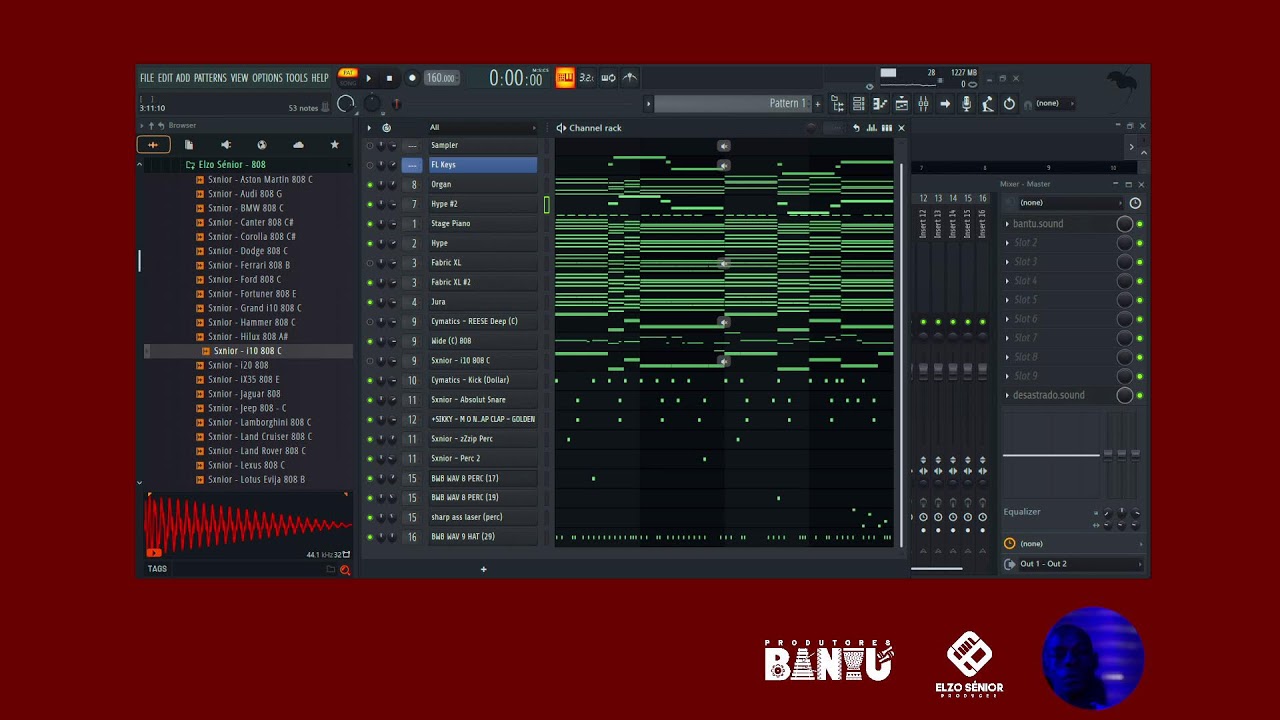Expand the desastrado.sound slot arrow

[1007, 395]
